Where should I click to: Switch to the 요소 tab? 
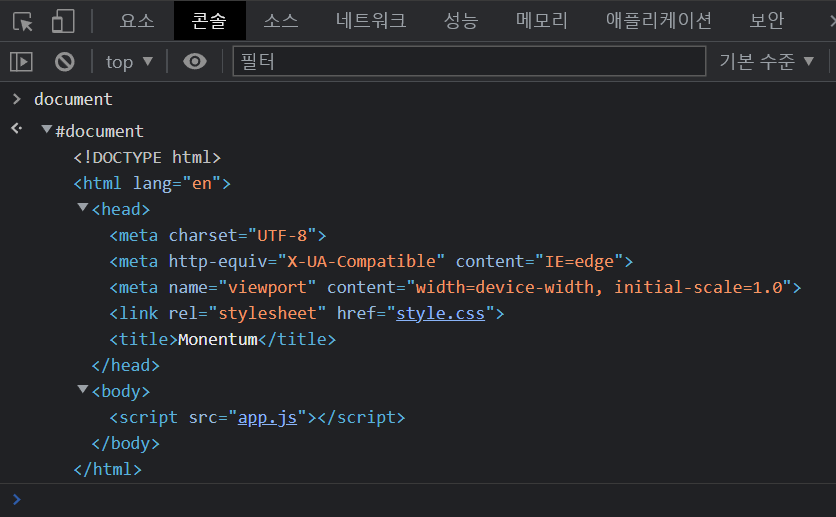tap(137, 21)
